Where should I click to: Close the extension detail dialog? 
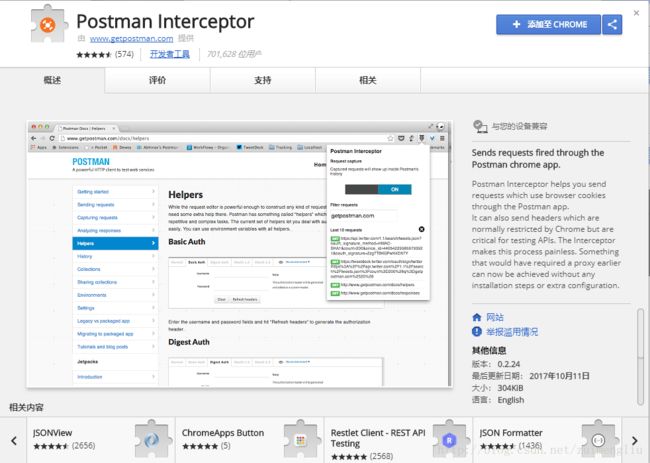point(636,13)
